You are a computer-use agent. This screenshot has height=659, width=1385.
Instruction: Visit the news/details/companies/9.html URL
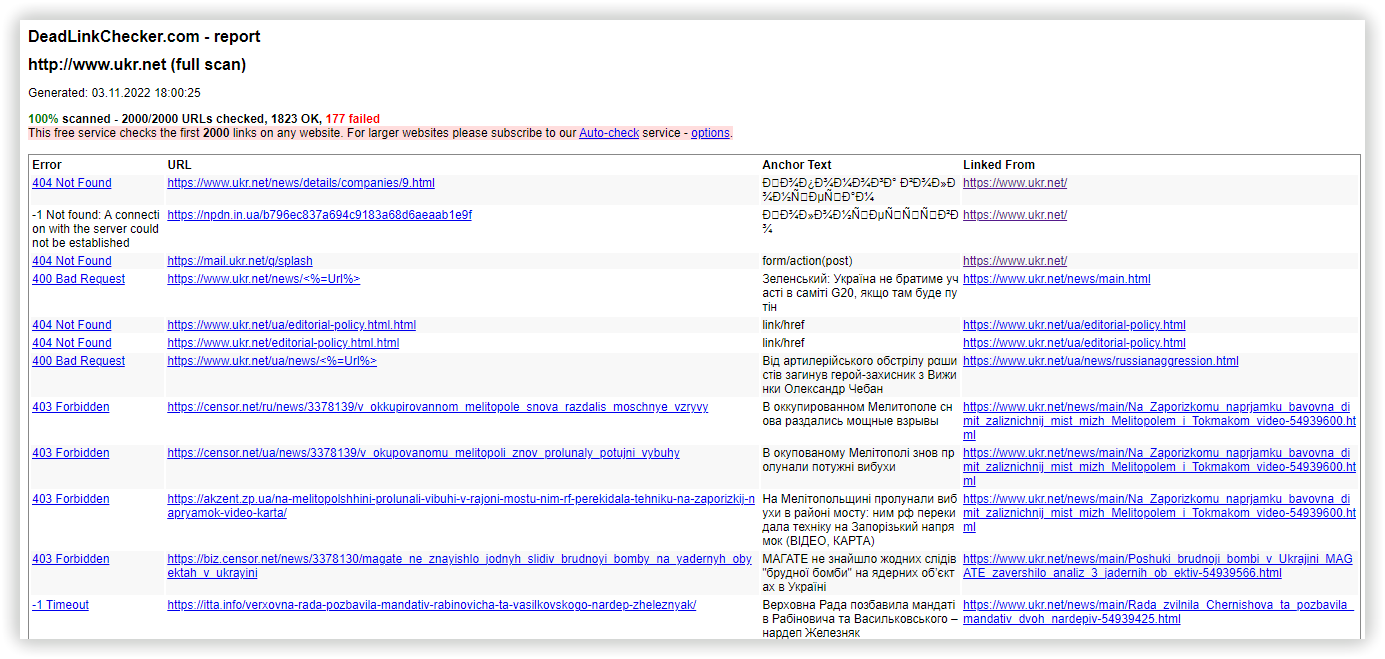(301, 183)
